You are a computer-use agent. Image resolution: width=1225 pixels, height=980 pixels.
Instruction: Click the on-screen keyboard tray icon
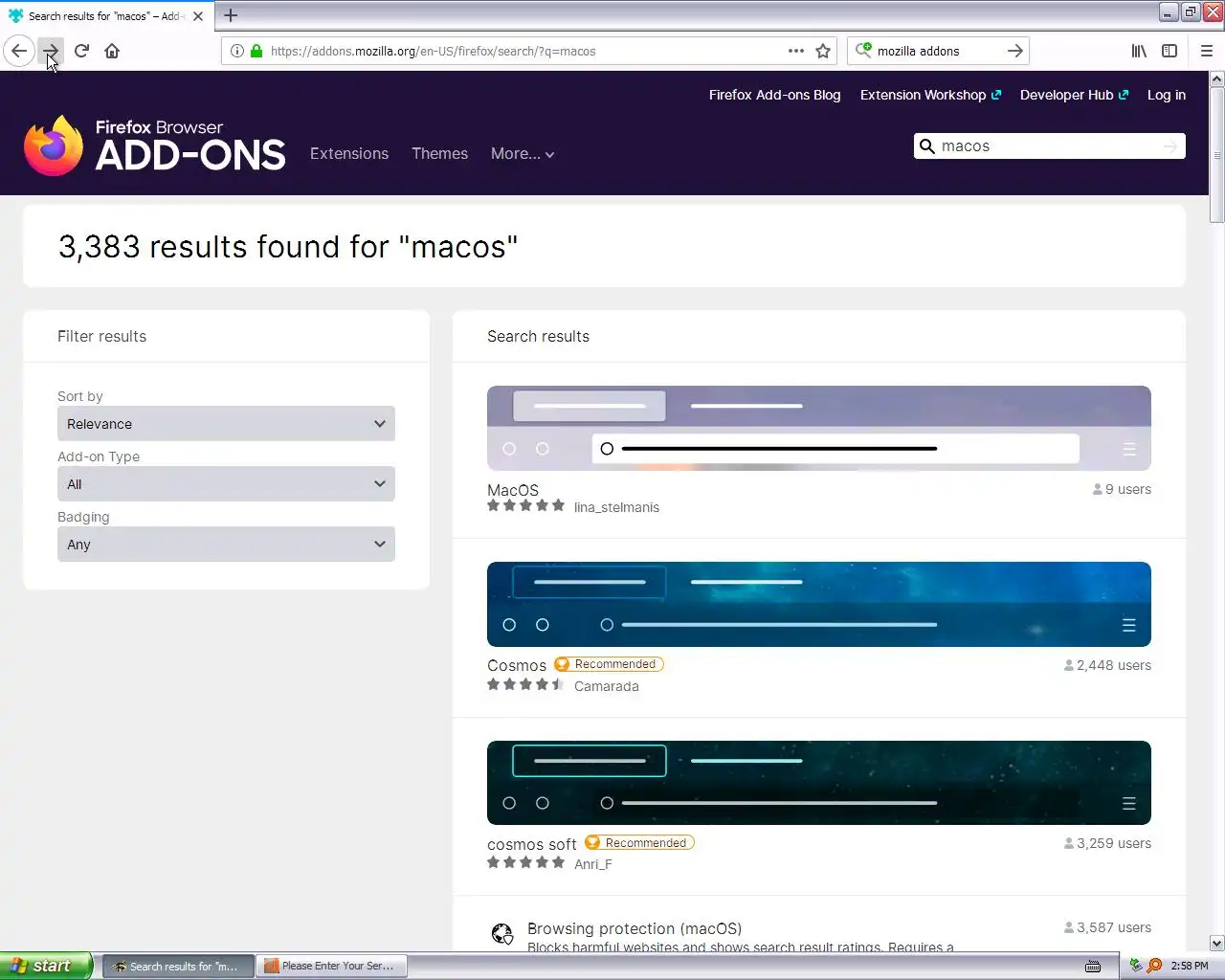tap(1093, 966)
